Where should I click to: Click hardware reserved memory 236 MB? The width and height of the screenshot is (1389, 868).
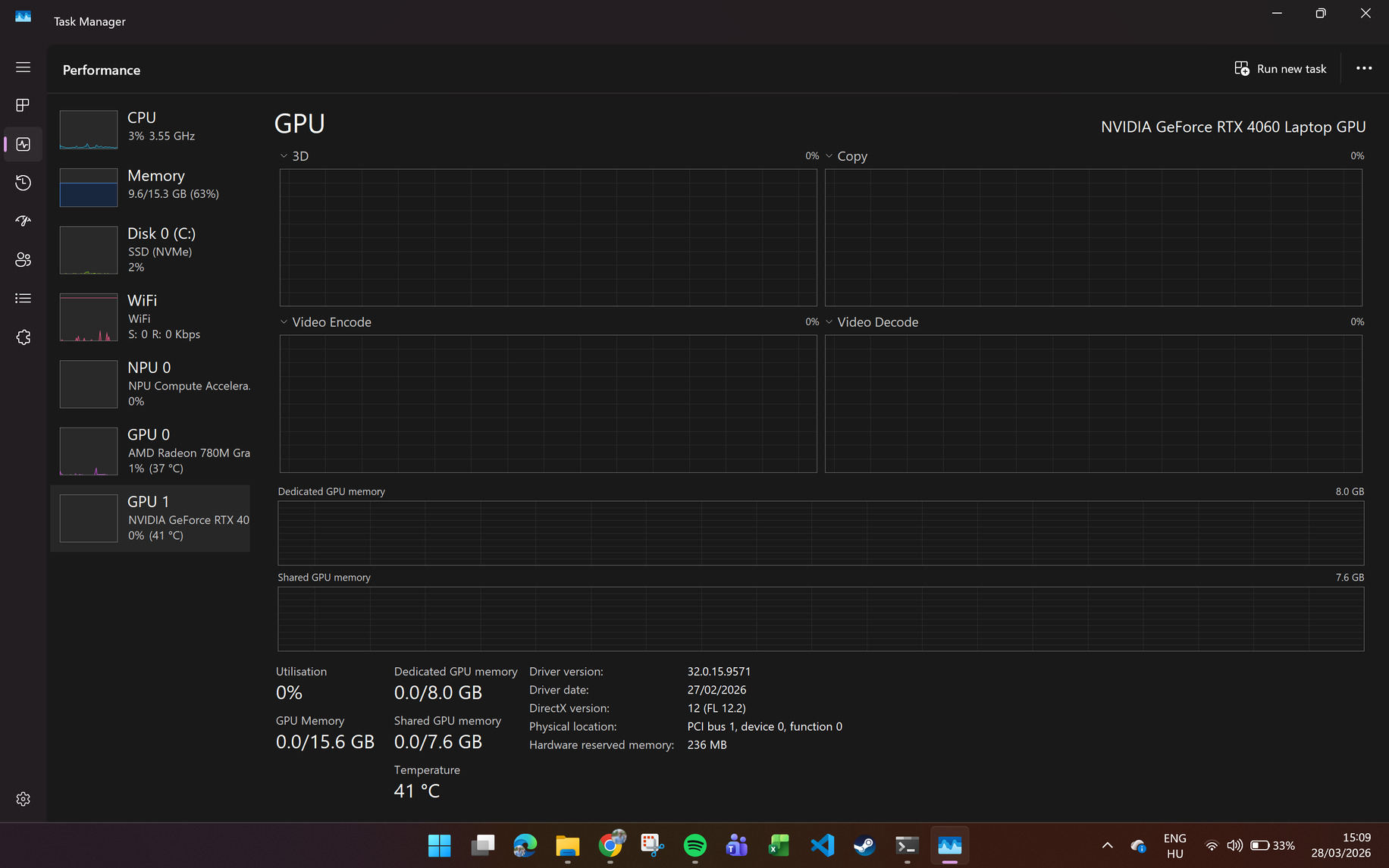(707, 745)
